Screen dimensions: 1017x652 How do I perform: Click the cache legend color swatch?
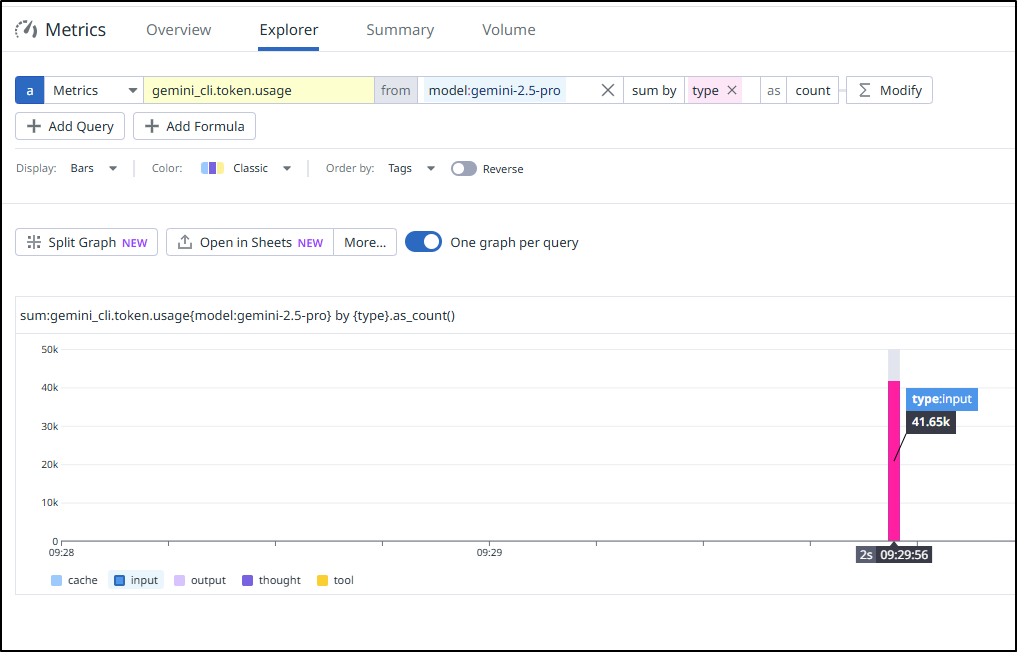click(x=56, y=581)
